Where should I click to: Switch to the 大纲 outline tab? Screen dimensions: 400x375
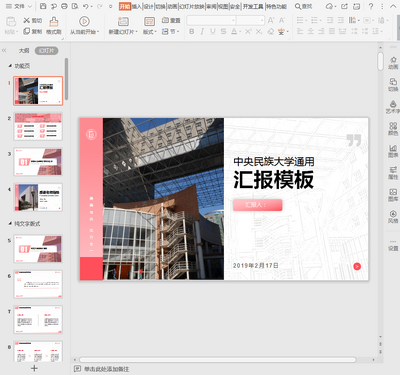24,51
